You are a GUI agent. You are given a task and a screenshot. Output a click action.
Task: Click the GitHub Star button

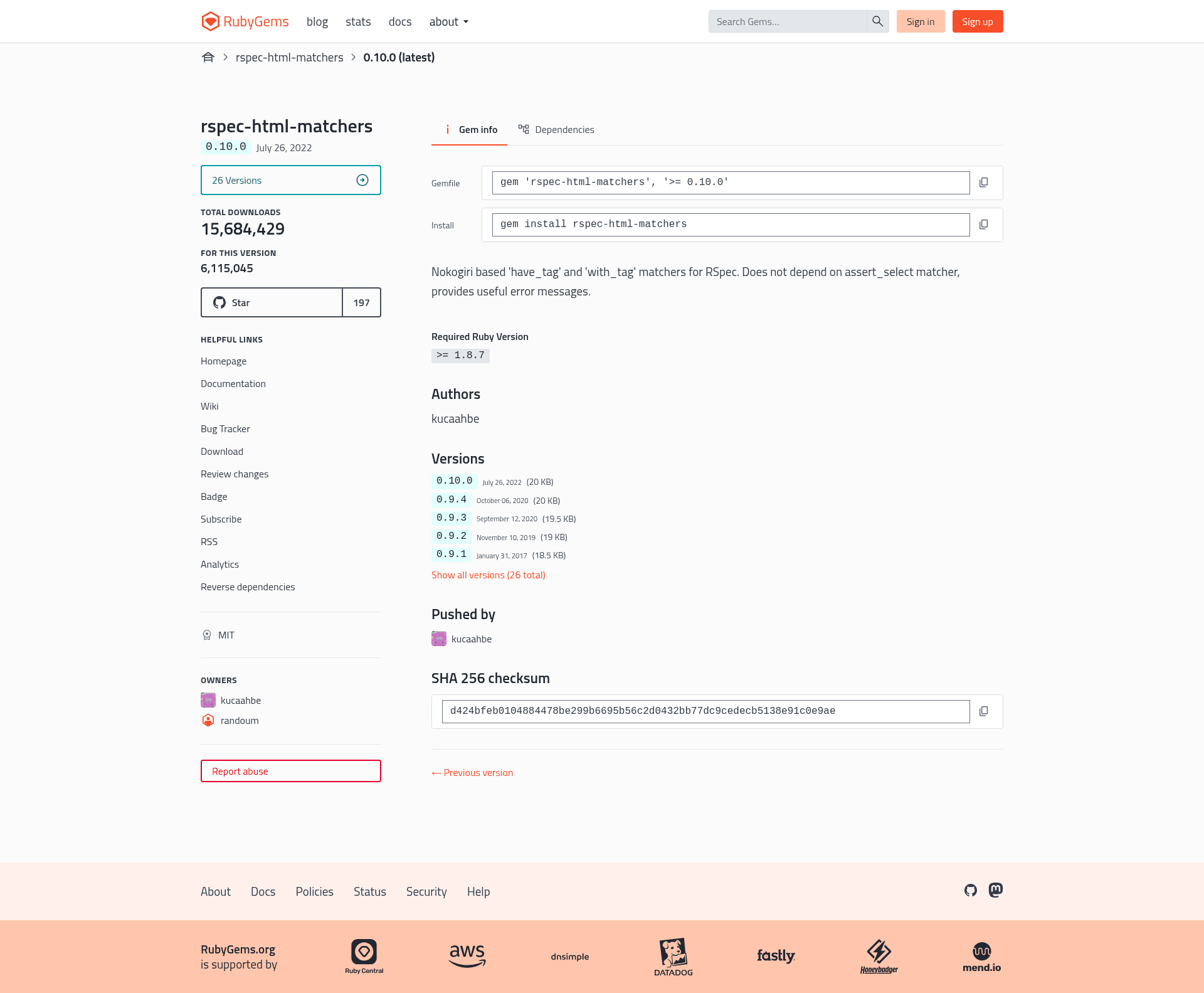click(x=272, y=302)
